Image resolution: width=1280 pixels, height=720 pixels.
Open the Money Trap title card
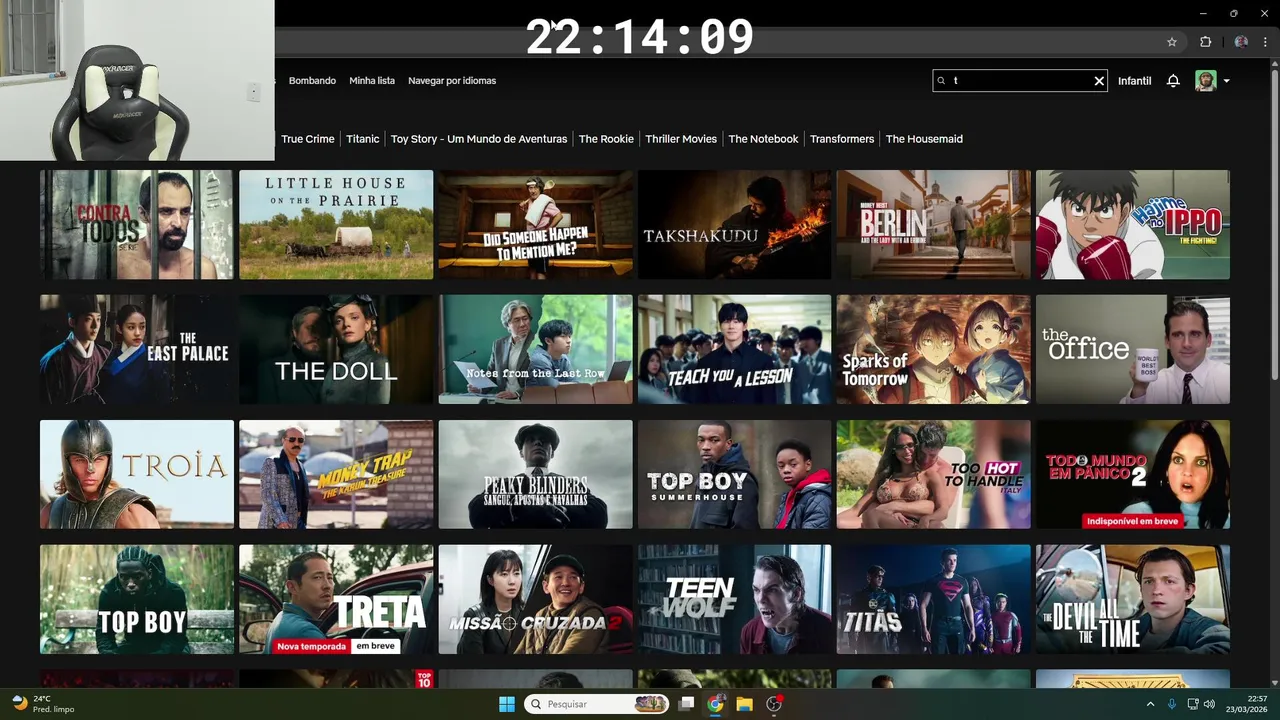point(336,474)
